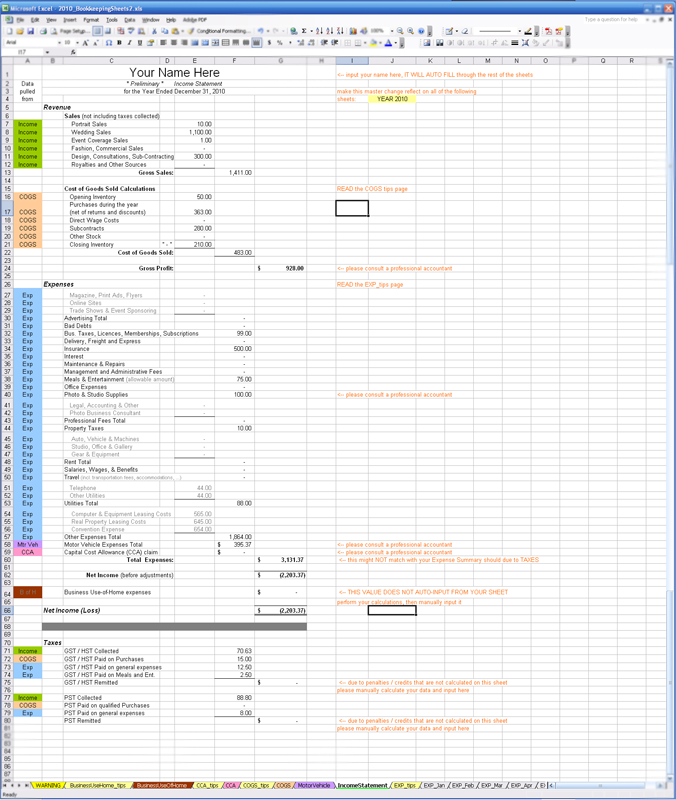This screenshot has width=676, height=800.
Task: Switch to the EXP_Jan sheet tab
Action: [434, 785]
